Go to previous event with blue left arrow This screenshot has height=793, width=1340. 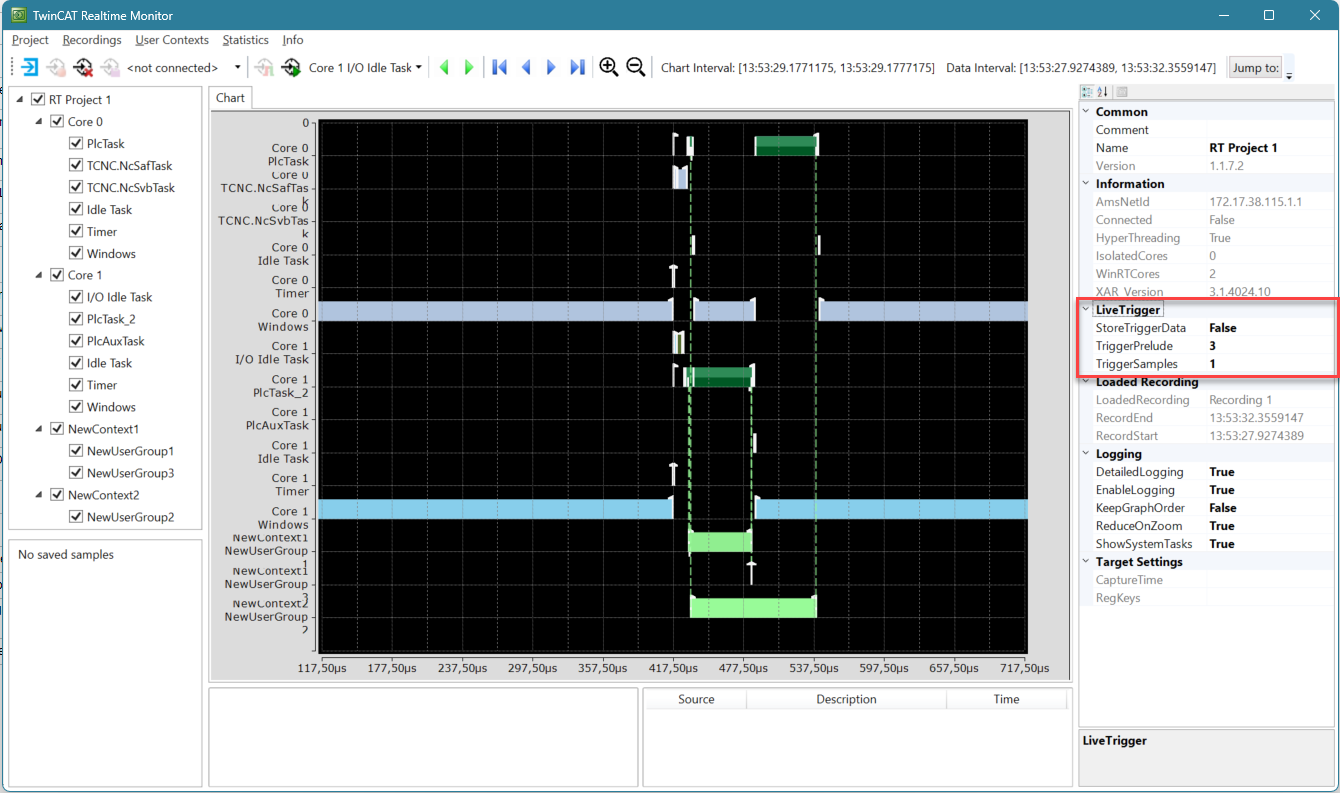pyautogui.click(x=526, y=68)
